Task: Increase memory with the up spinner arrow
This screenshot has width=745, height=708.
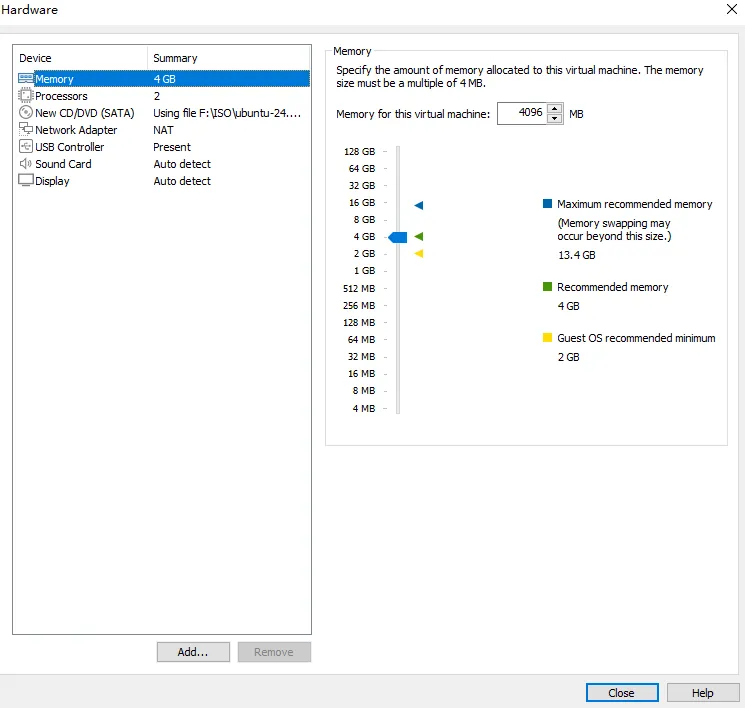Action: tap(554, 109)
